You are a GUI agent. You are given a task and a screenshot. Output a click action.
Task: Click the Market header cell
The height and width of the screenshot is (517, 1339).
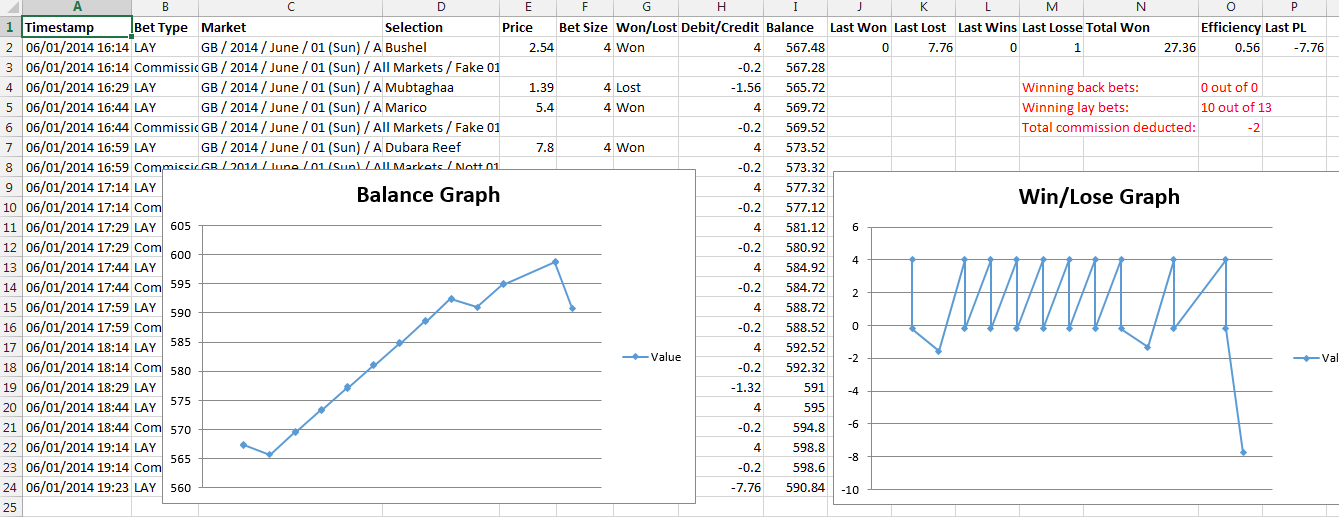tap(291, 27)
